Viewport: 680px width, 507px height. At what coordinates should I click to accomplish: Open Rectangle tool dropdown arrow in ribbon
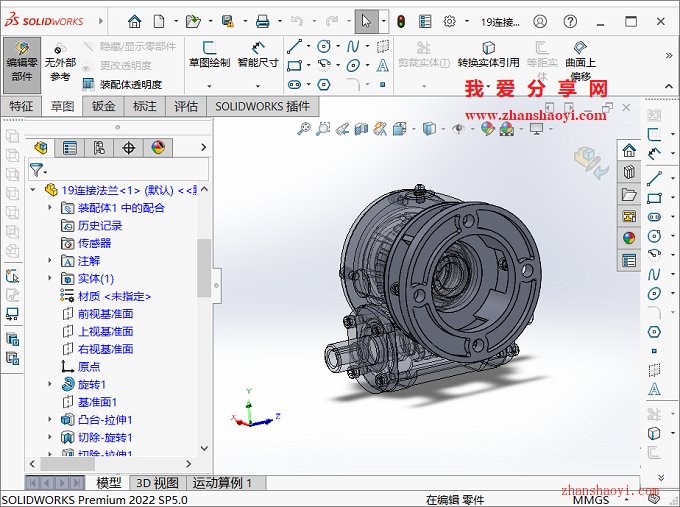coord(309,65)
